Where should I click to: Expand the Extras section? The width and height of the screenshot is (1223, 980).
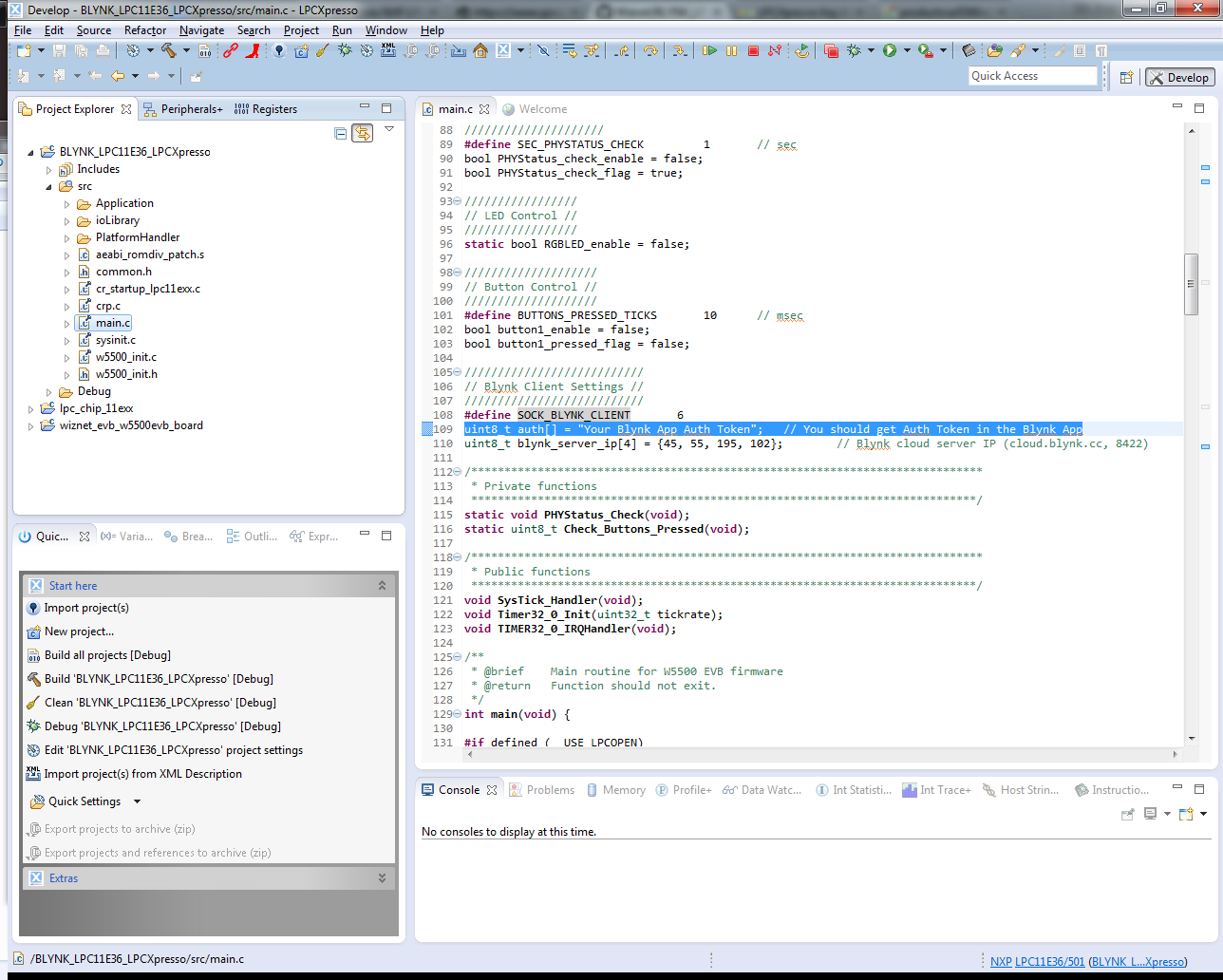pos(382,878)
